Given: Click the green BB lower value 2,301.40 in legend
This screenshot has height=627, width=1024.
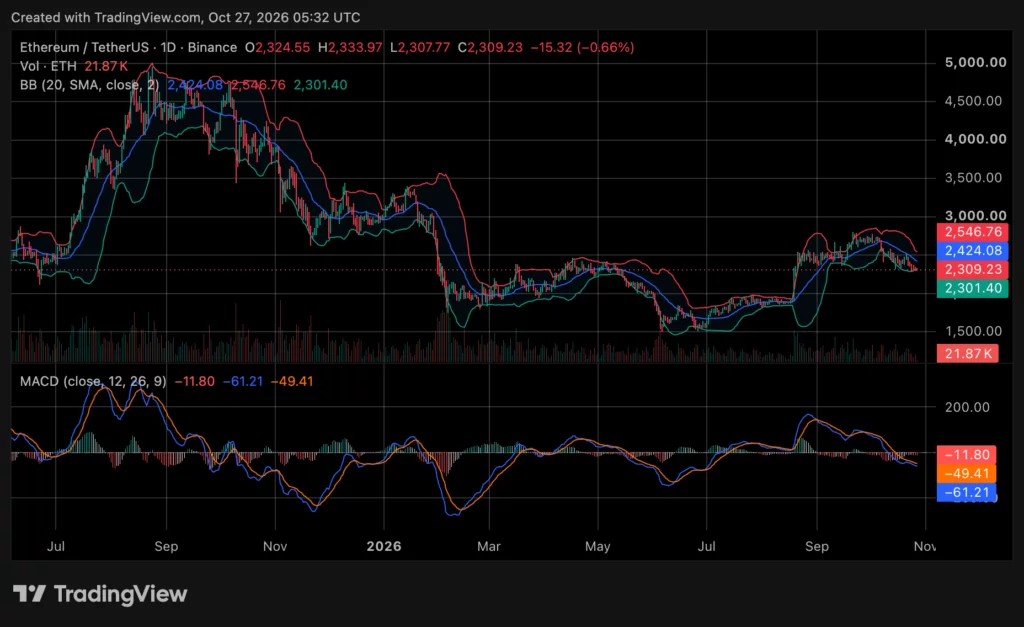Looking at the screenshot, I should click(x=320, y=85).
